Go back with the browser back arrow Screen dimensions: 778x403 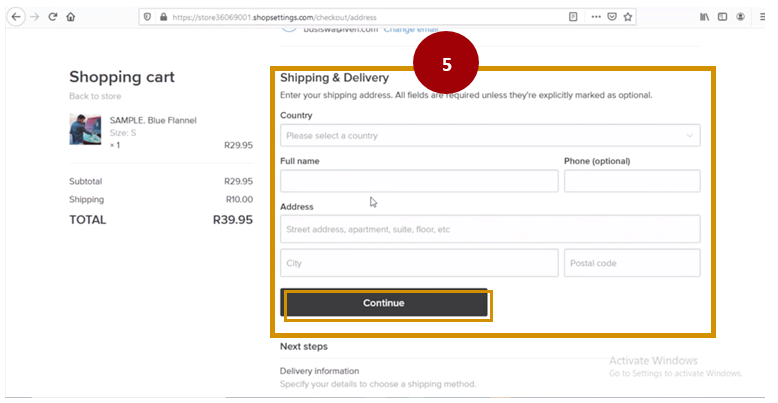coord(16,17)
